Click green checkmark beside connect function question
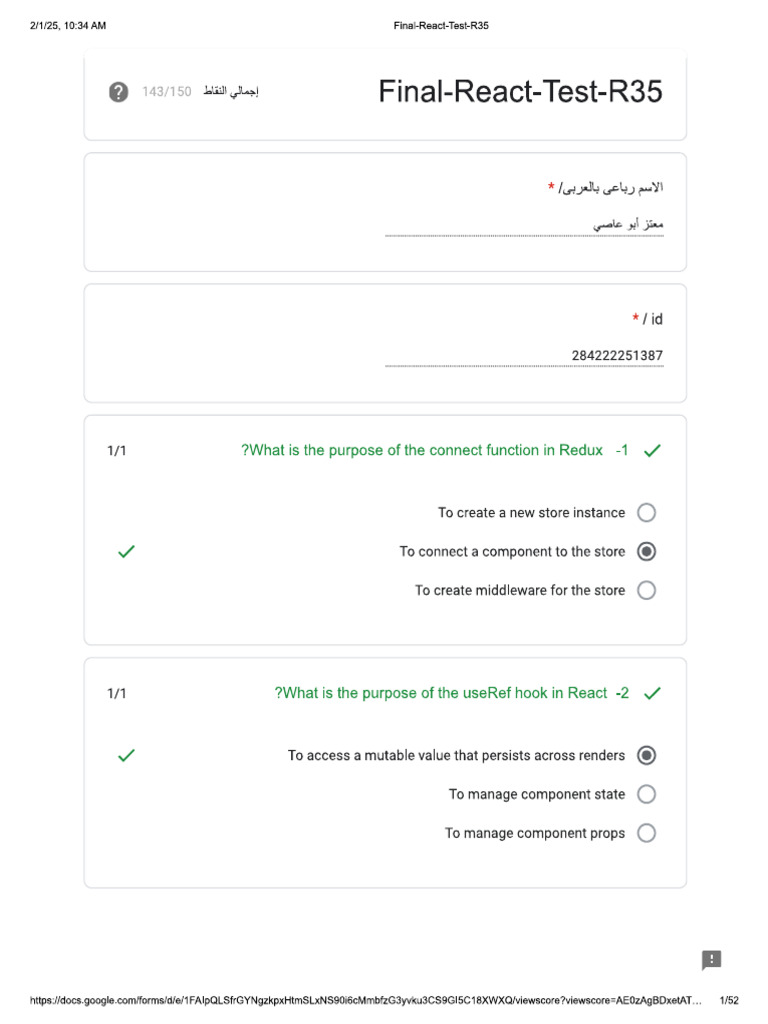The height and width of the screenshot is (1024, 768). 652,451
